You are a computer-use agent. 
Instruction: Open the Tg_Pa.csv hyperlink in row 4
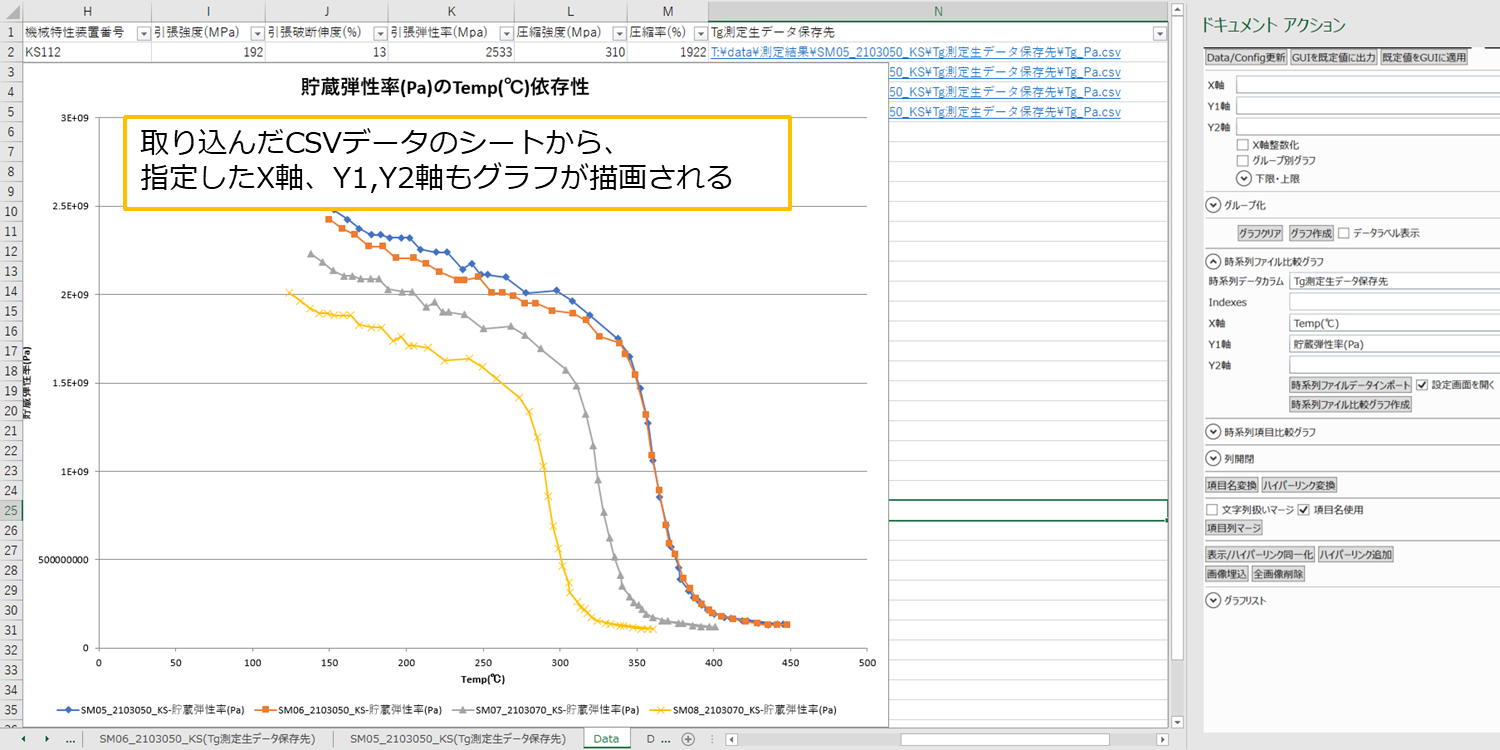[1004, 92]
